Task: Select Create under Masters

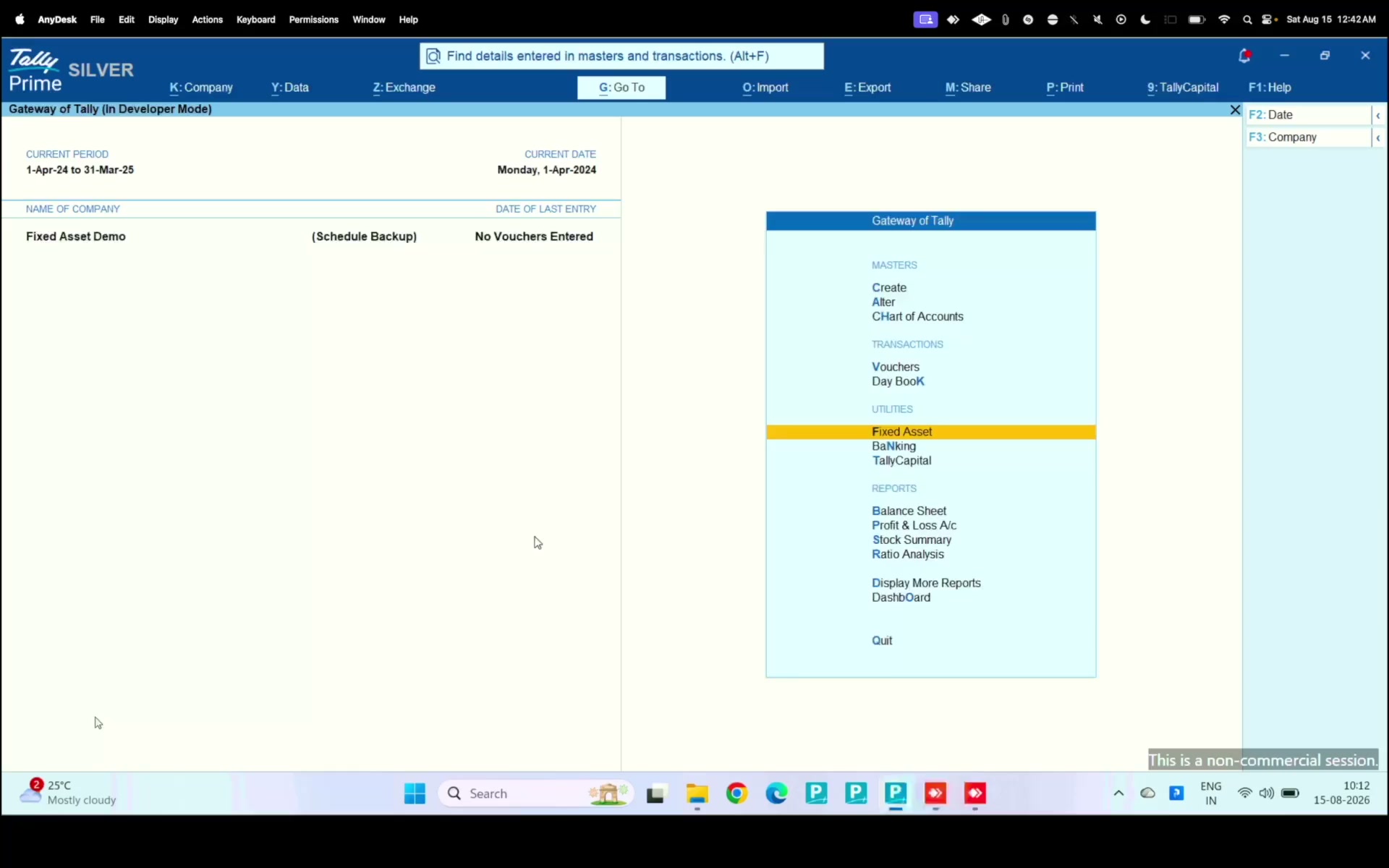Action: [x=889, y=288]
